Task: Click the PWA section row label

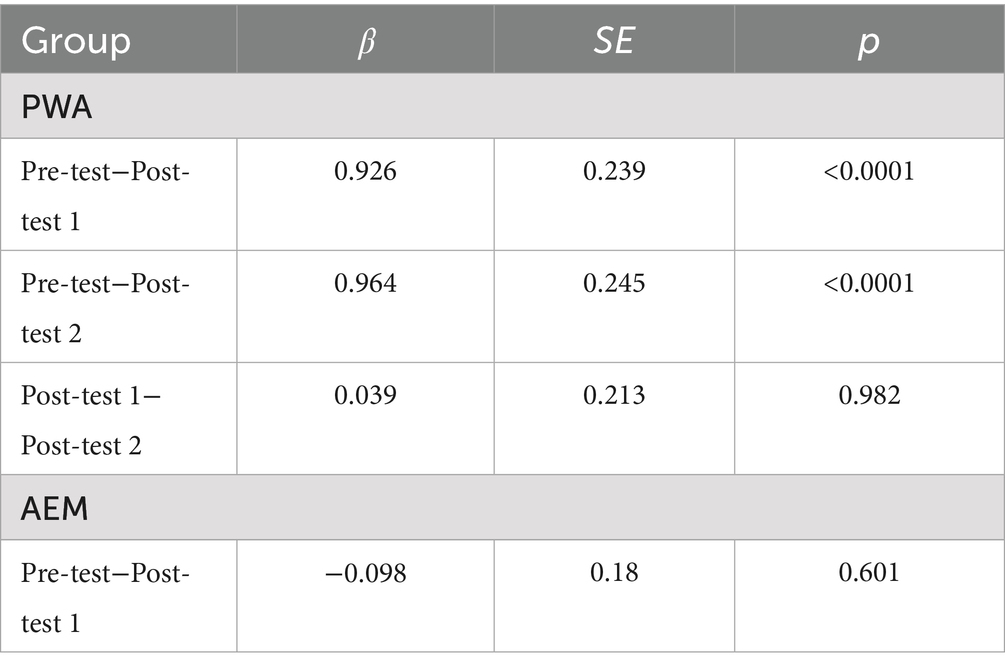Action: [56, 106]
